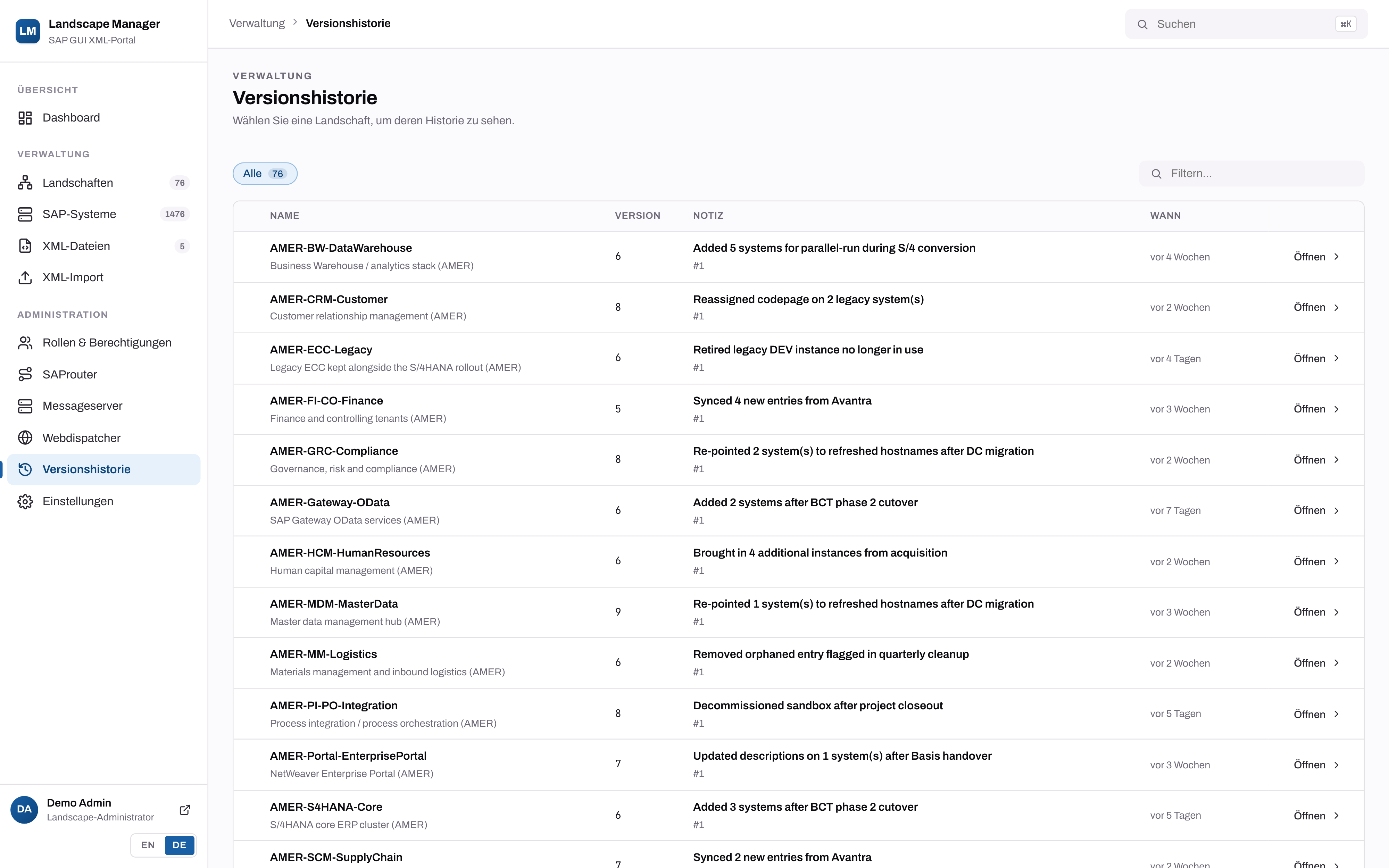Click the magnifier icon in Suchen field

point(1143,24)
